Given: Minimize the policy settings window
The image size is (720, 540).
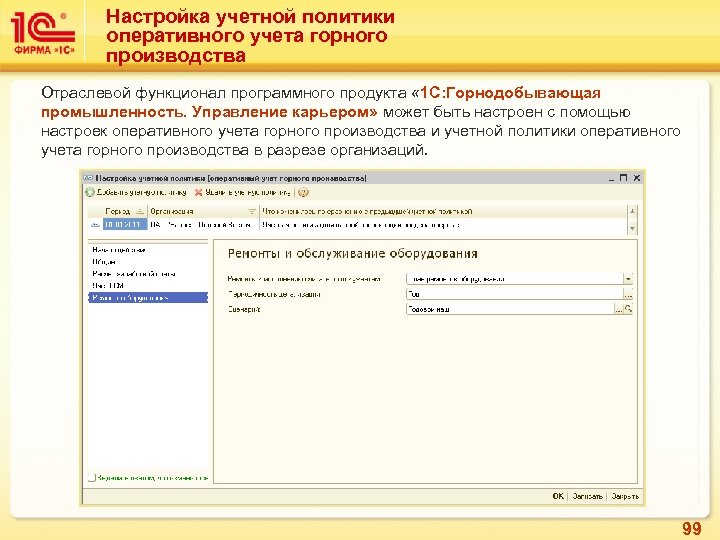Looking at the screenshot, I should 612,178.
